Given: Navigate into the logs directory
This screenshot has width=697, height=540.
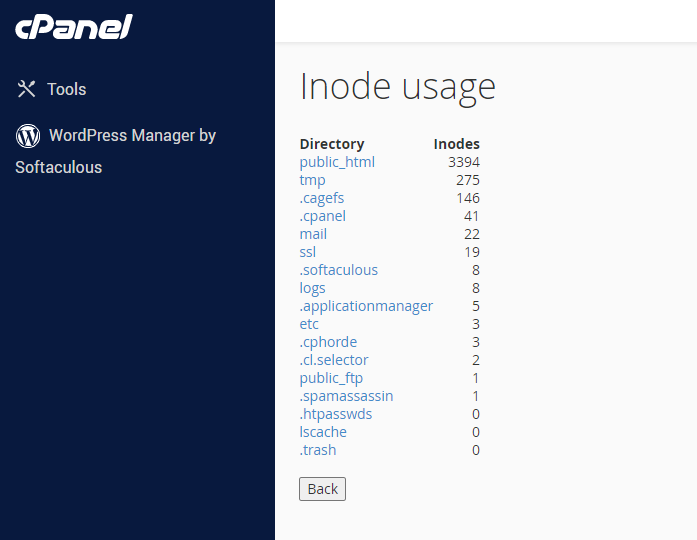Looking at the screenshot, I should (x=312, y=288).
